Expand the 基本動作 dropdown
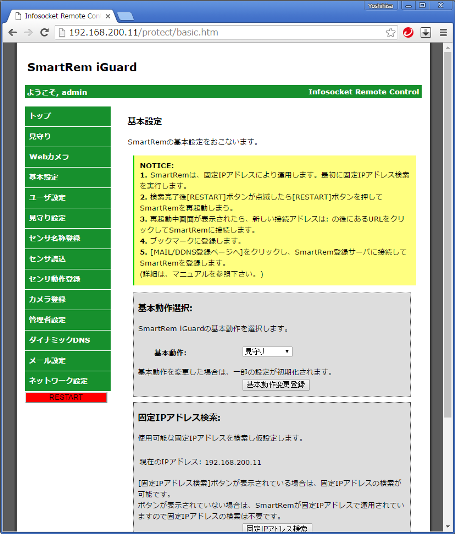Screen dimensions: 455x534 (x=267, y=351)
